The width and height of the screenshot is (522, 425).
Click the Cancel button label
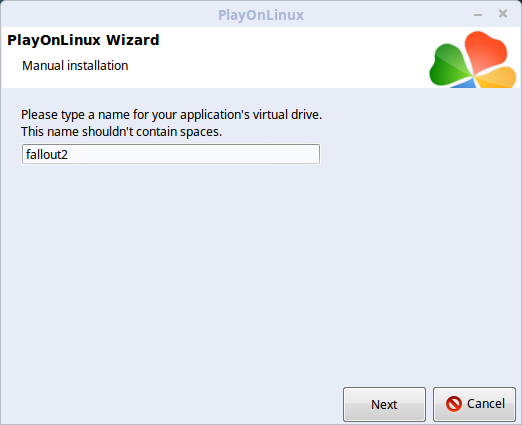[486, 404]
